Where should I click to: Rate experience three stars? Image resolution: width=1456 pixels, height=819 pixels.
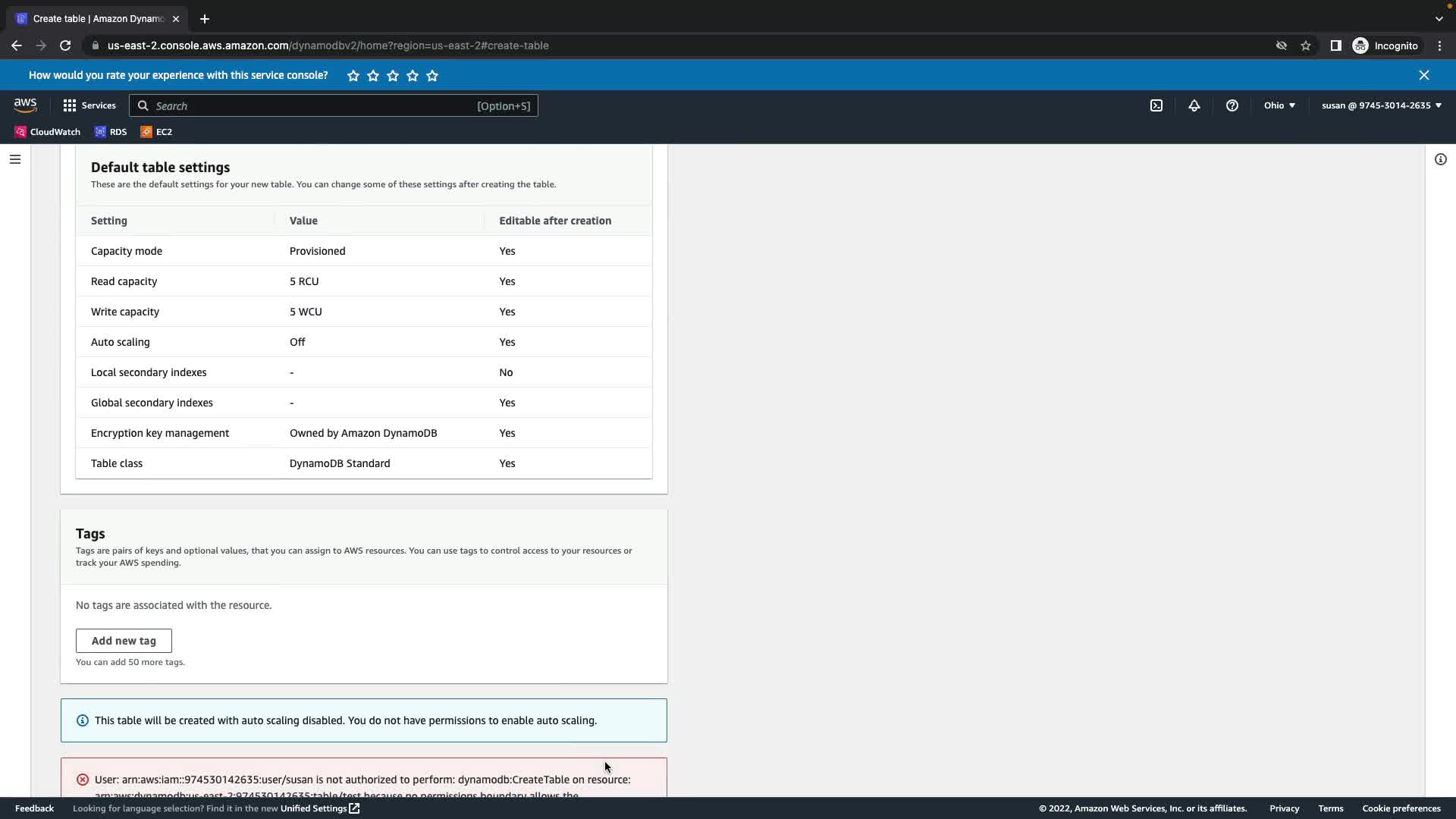tap(393, 76)
